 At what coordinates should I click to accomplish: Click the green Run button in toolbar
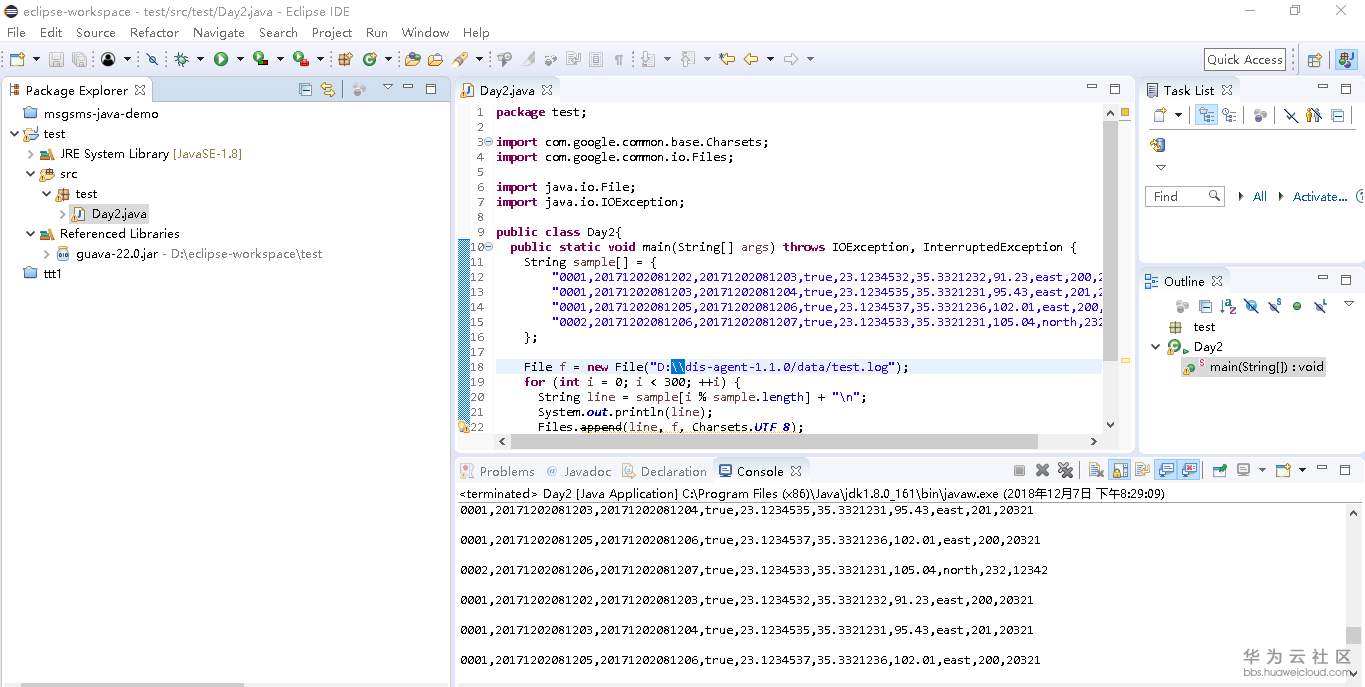pyautogui.click(x=220, y=60)
